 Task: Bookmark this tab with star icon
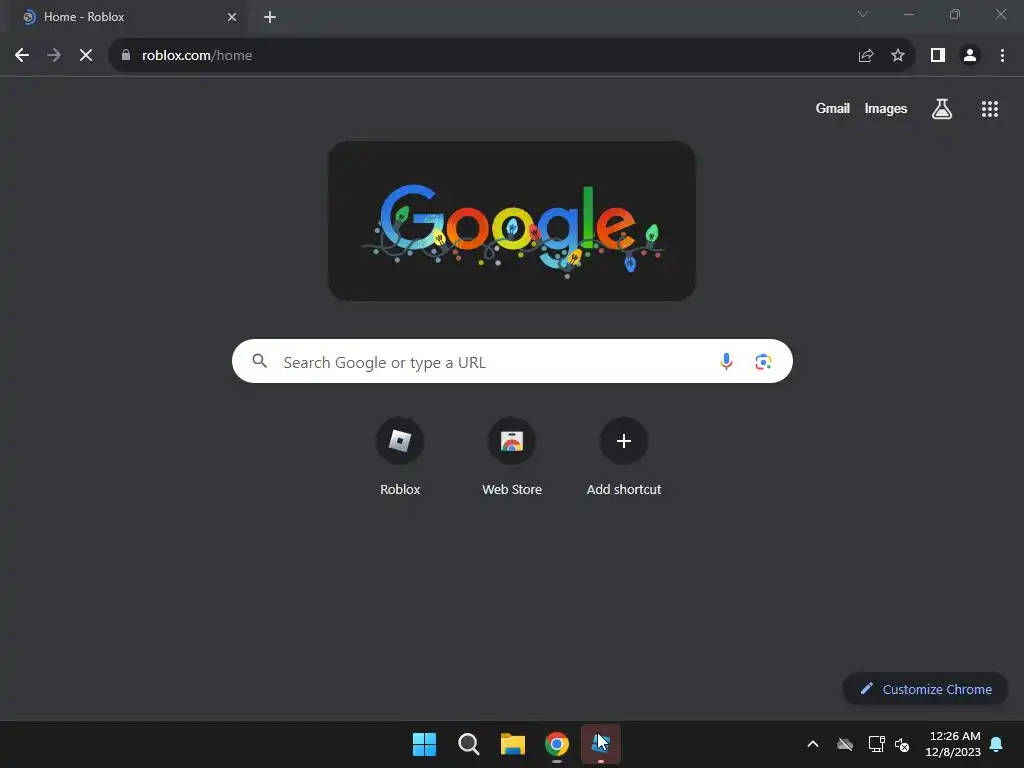pyautogui.click(x=898, y=56)
